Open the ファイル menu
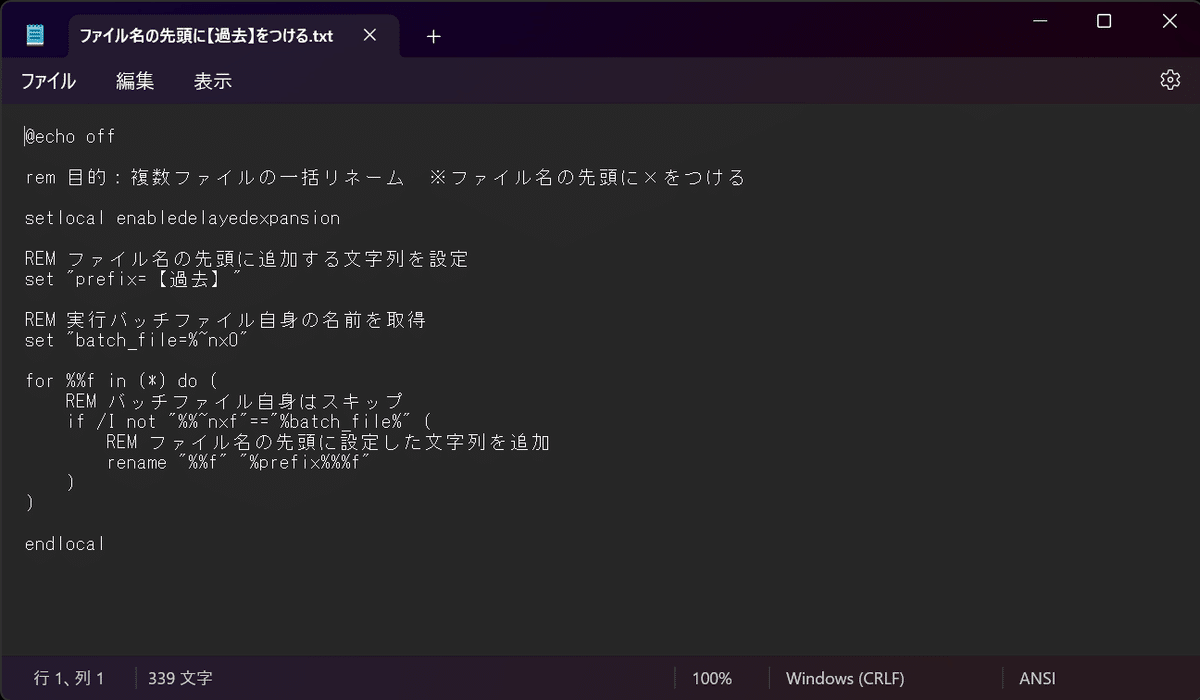The height and width of the screenshot is (700, 1200). click(48, 81)
